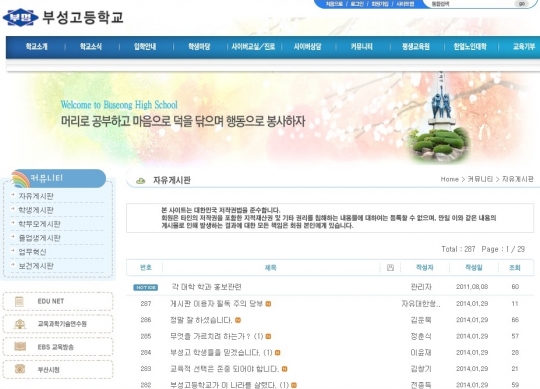Click the 조회 column header
The height and width of the screenshot is (389, 540).
(x=515, y=267)
